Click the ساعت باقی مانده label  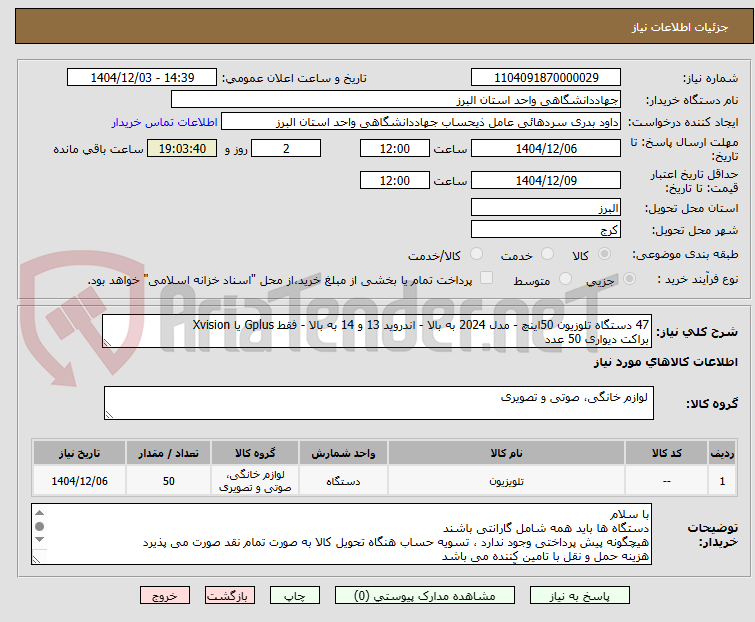tap(98, 149)
